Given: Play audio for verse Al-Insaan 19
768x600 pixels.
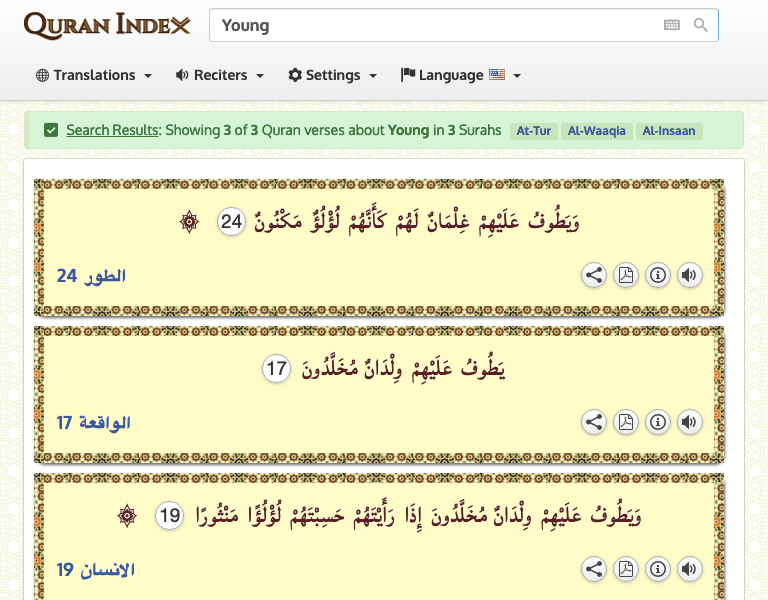Looking at the screenshot, I should [690, 569].
